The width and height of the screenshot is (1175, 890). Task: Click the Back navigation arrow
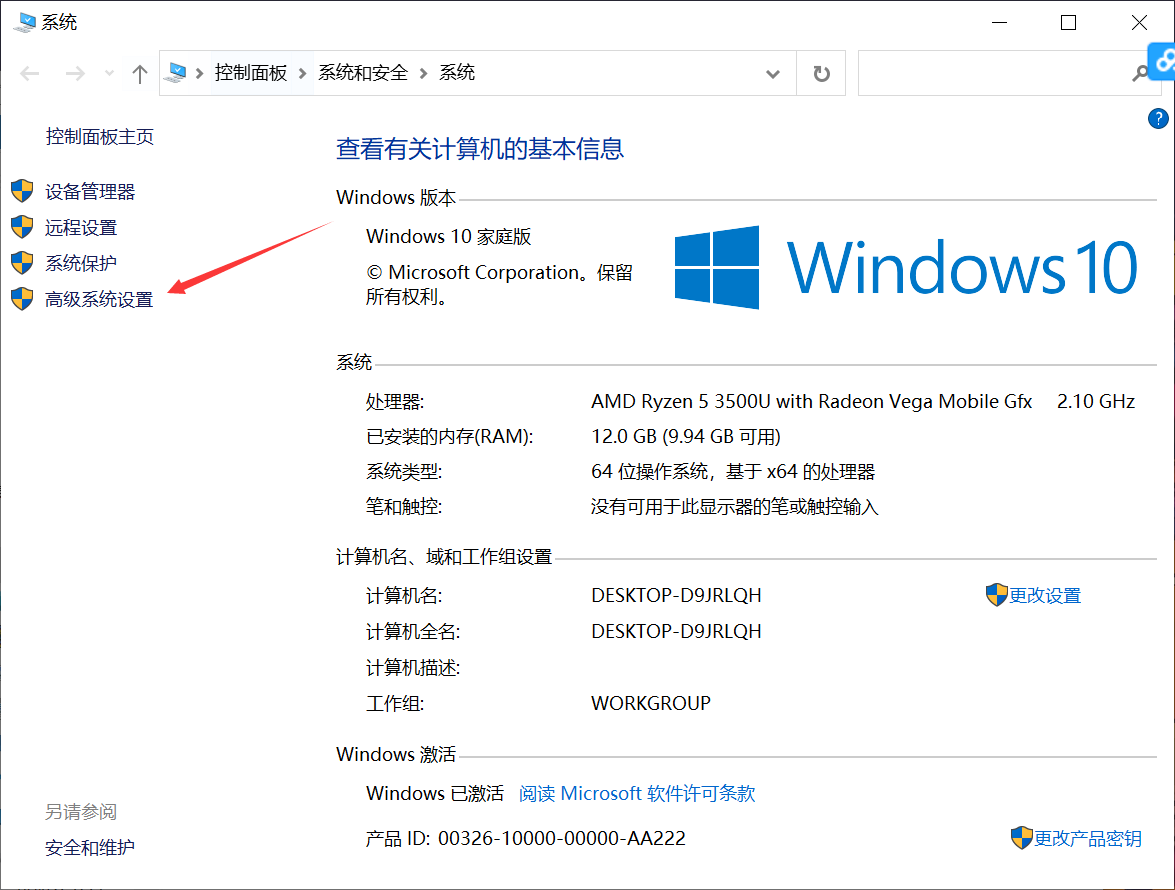click(x=30, y=73)
